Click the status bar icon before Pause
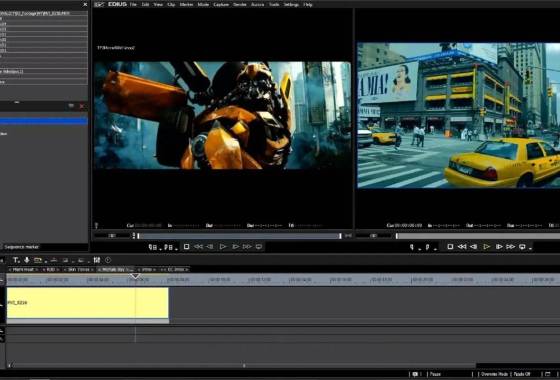 pyautogui.click(x=415, y=374)
